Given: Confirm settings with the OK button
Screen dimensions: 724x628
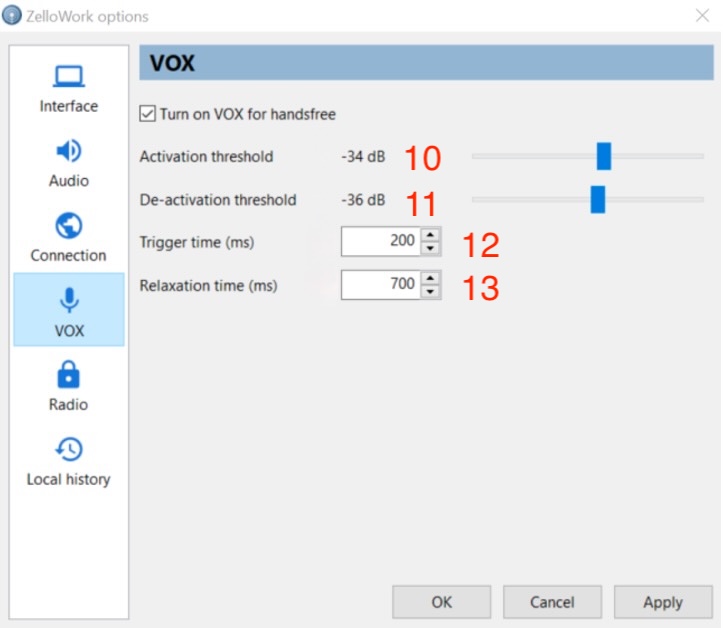Looking at the screenshot, I should point(441,602).
